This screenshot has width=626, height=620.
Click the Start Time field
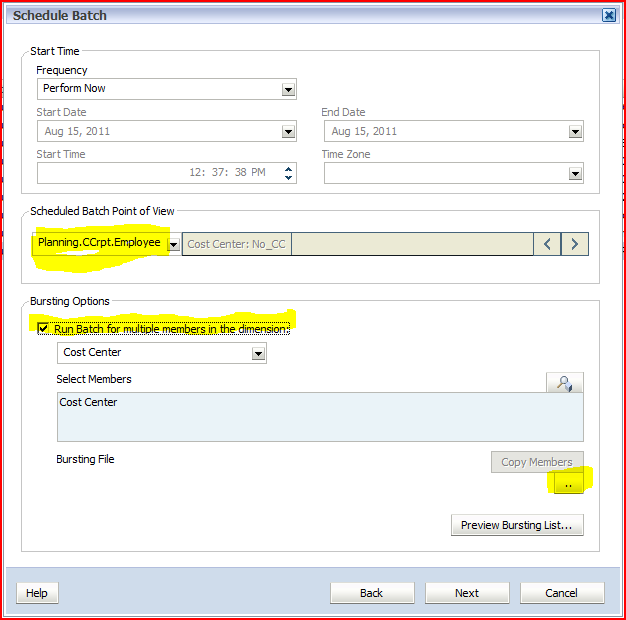167,173
